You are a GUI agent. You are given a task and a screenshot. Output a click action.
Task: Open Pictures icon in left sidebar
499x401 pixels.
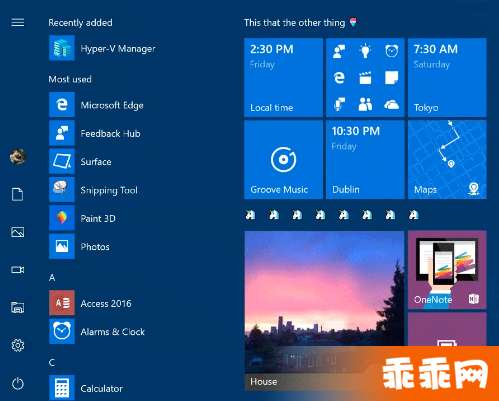[18, 232]
